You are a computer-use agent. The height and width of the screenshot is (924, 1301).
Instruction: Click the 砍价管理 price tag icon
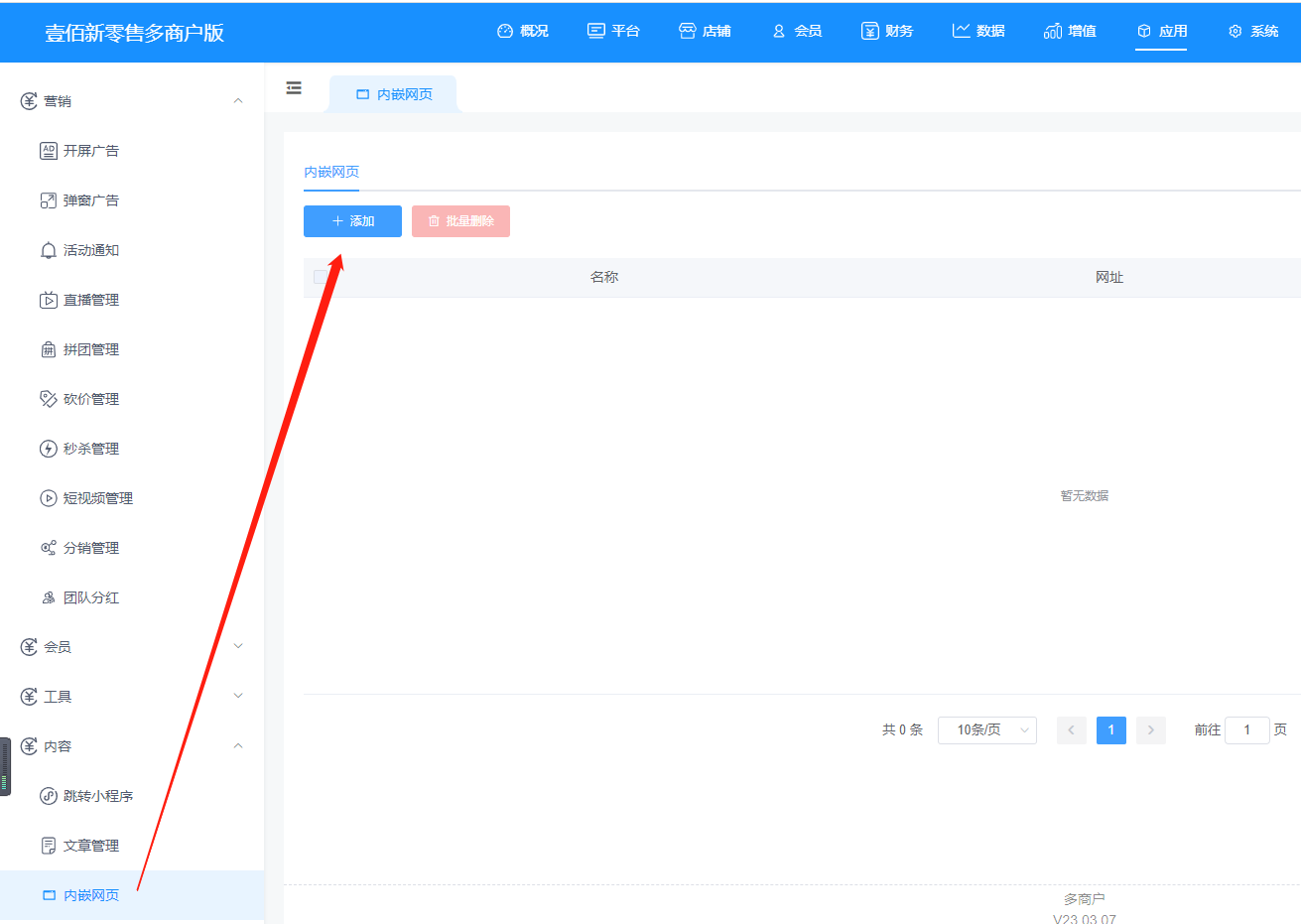[x=48, y=399]
